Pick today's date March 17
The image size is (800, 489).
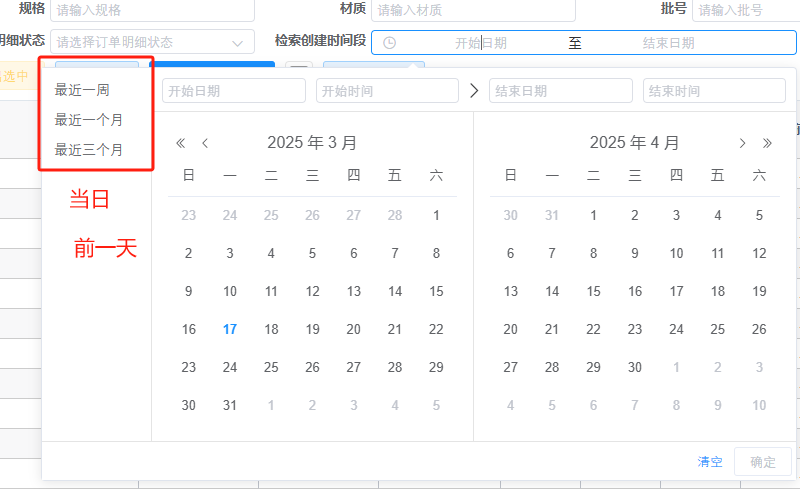coord(230,329)
